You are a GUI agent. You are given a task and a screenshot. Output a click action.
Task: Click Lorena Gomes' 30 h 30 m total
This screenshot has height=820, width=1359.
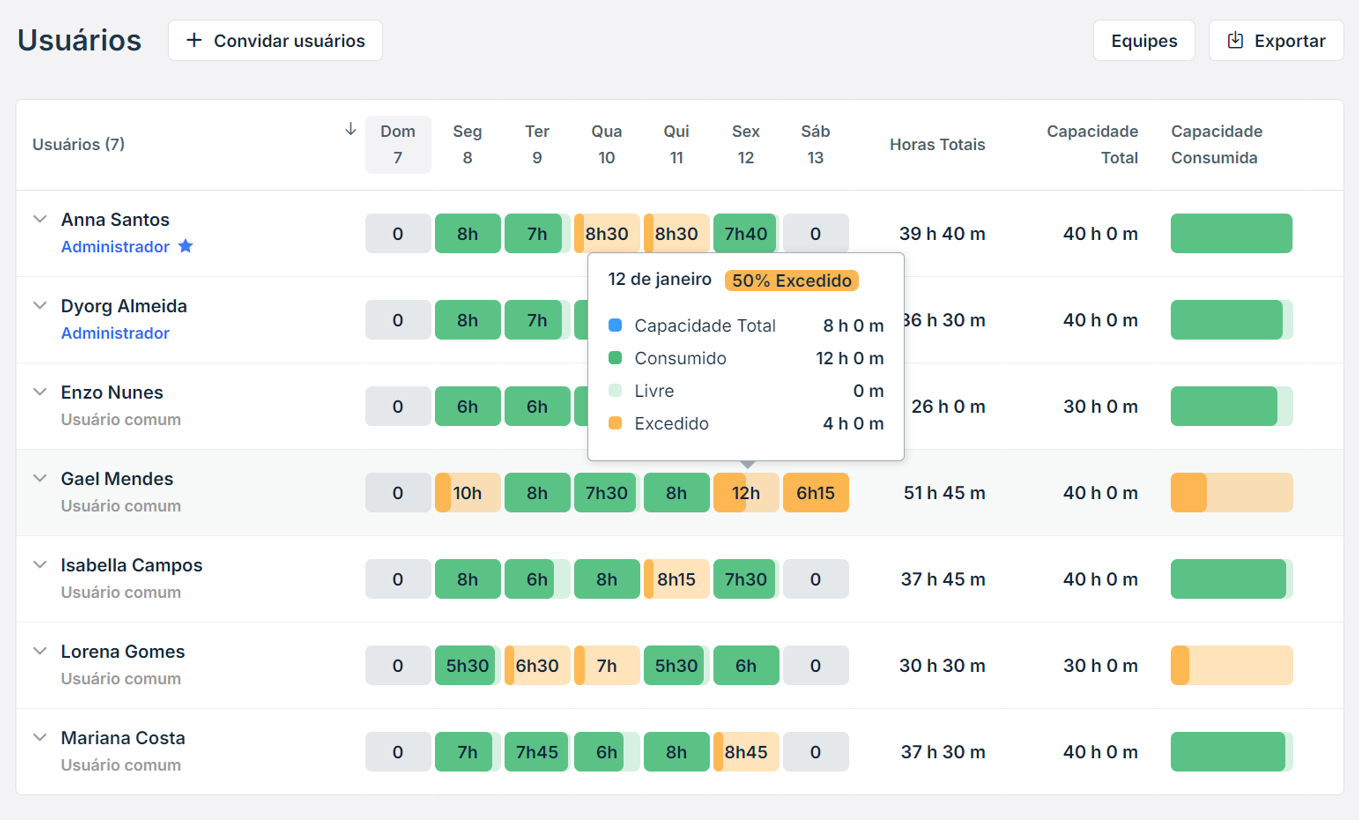coord(942,665)
